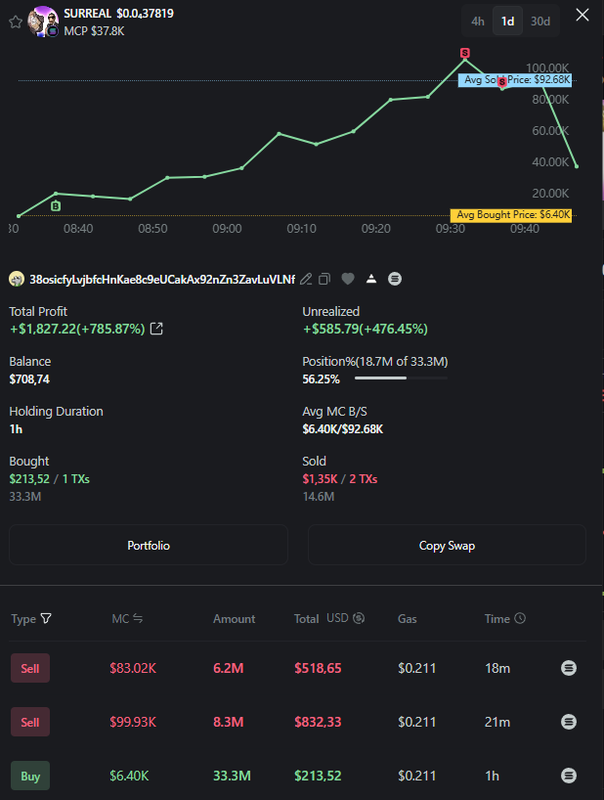Edit the wallet address nickname
The image size is (604, 800).
[307, 279]
